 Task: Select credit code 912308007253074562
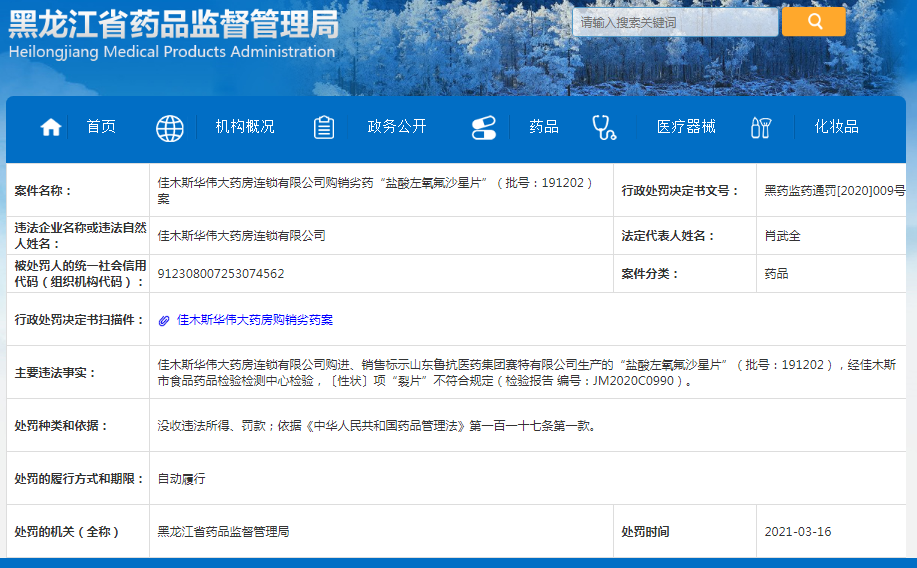(220, 274)
